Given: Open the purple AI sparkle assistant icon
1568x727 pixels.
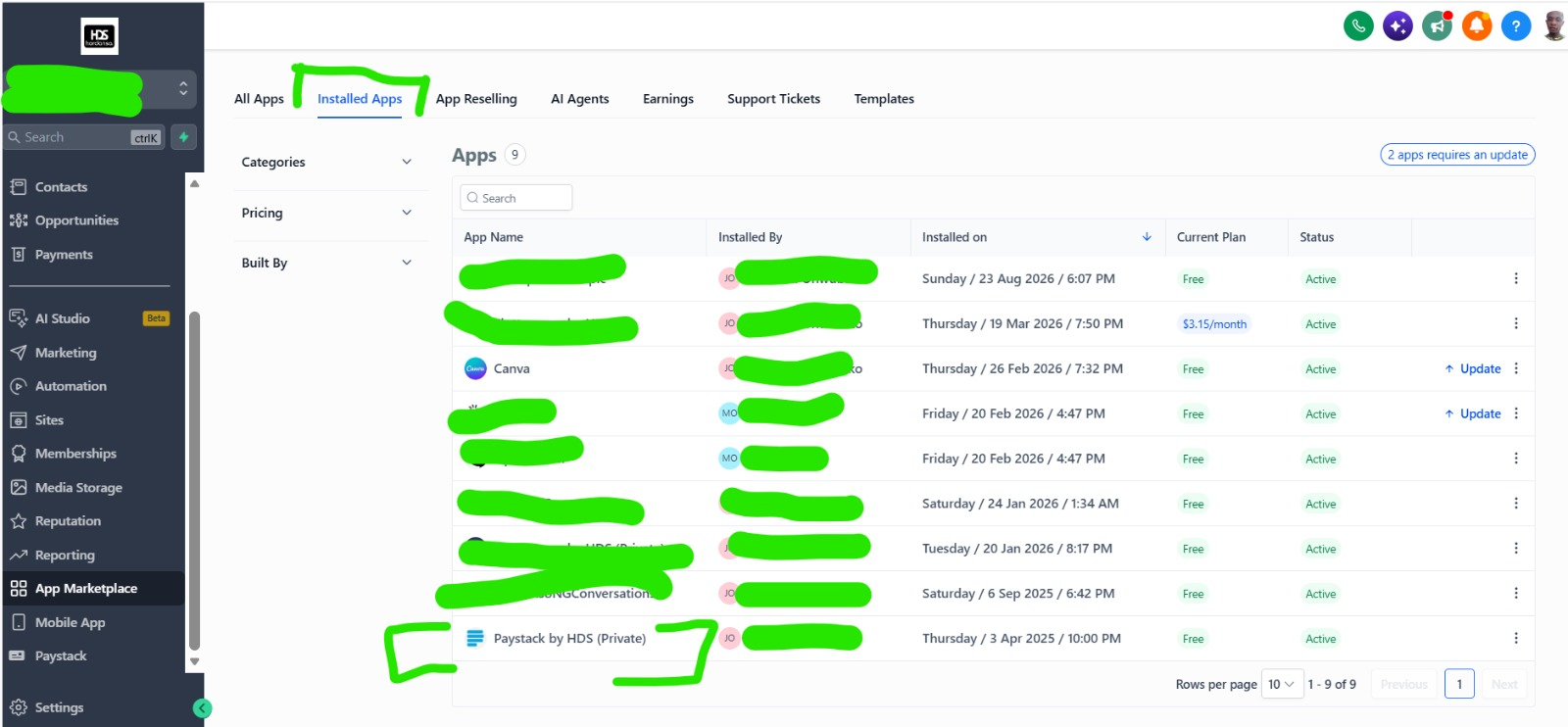Looking at the screenshot, I should click(1397, 26).
